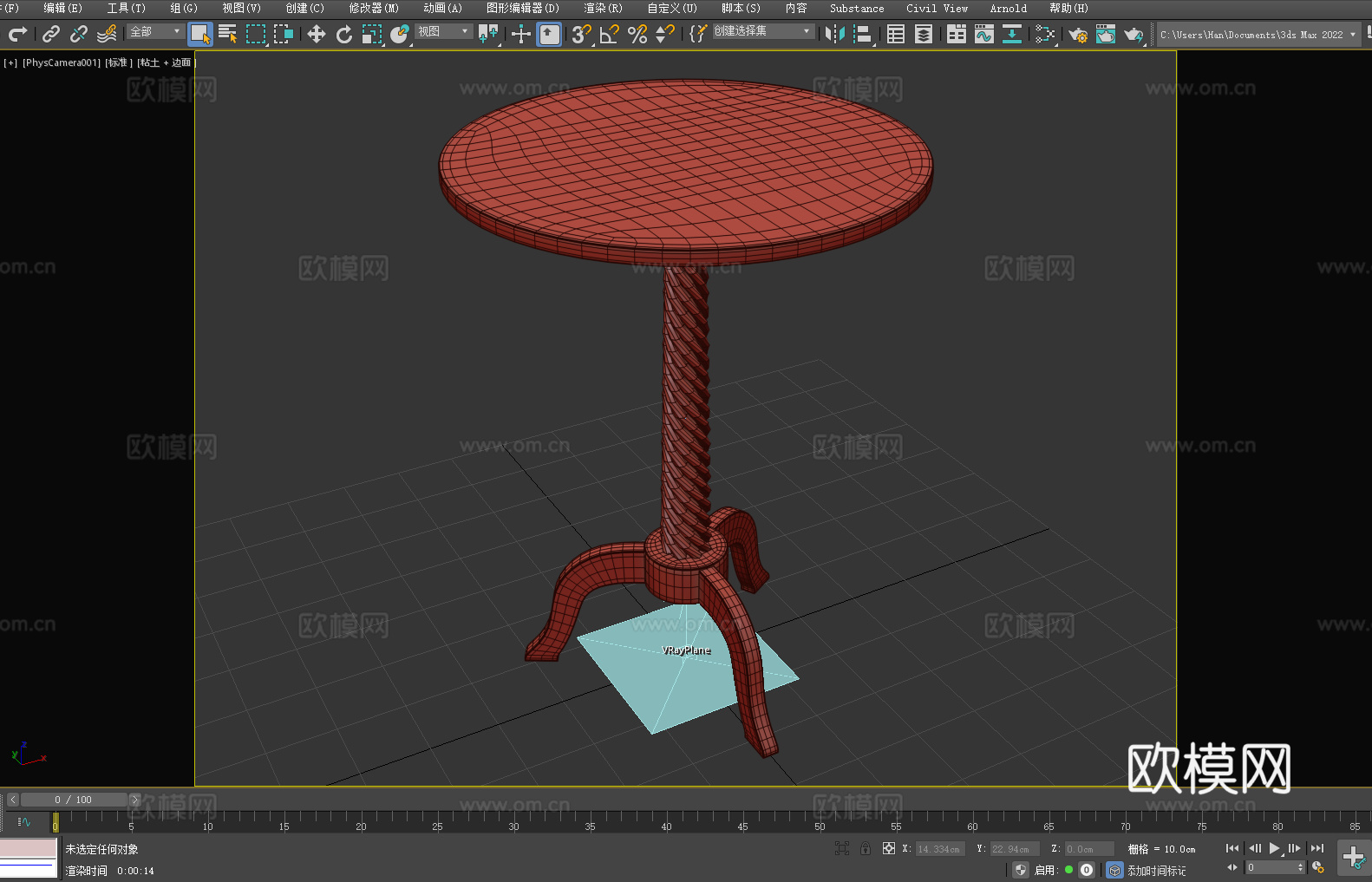Select the Move tool in toolbar
1372x882 pixels.
(317, 35)
